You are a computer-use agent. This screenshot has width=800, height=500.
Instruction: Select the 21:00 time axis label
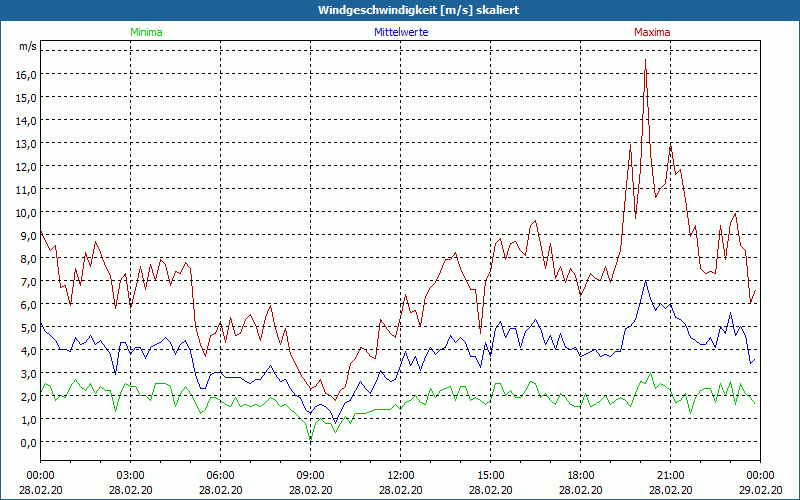(x=670, y=475)
